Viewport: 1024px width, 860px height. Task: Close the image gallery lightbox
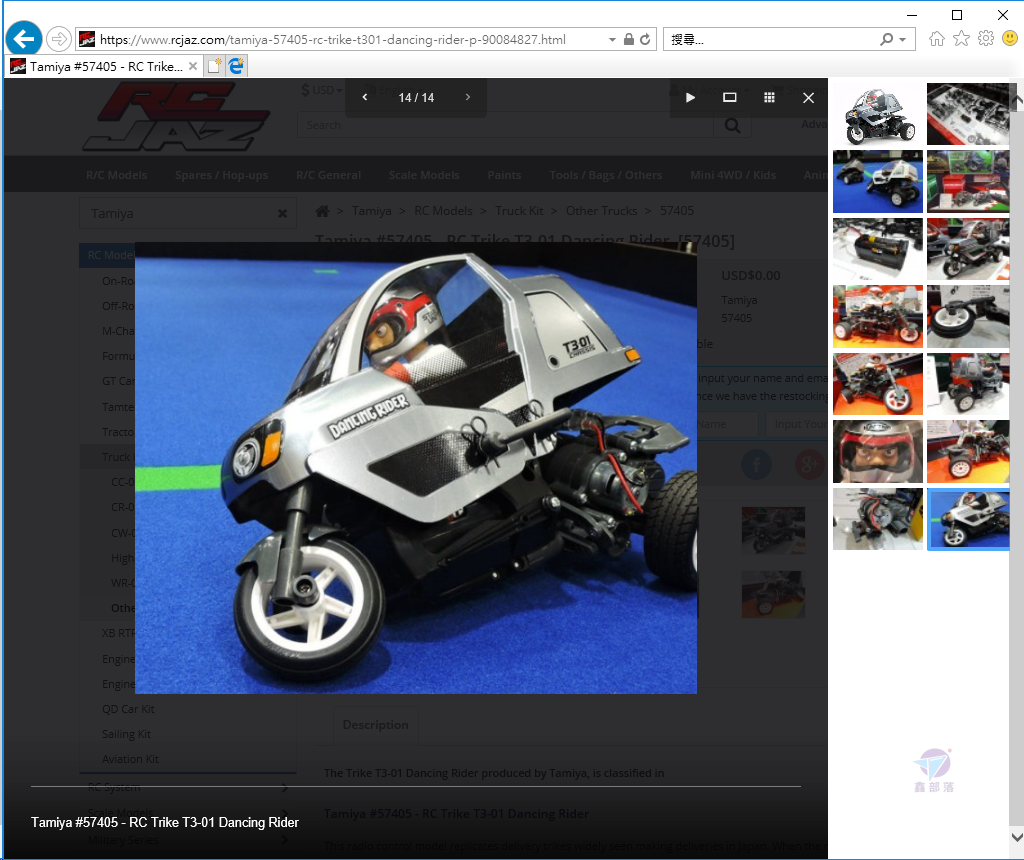(808, 97)
